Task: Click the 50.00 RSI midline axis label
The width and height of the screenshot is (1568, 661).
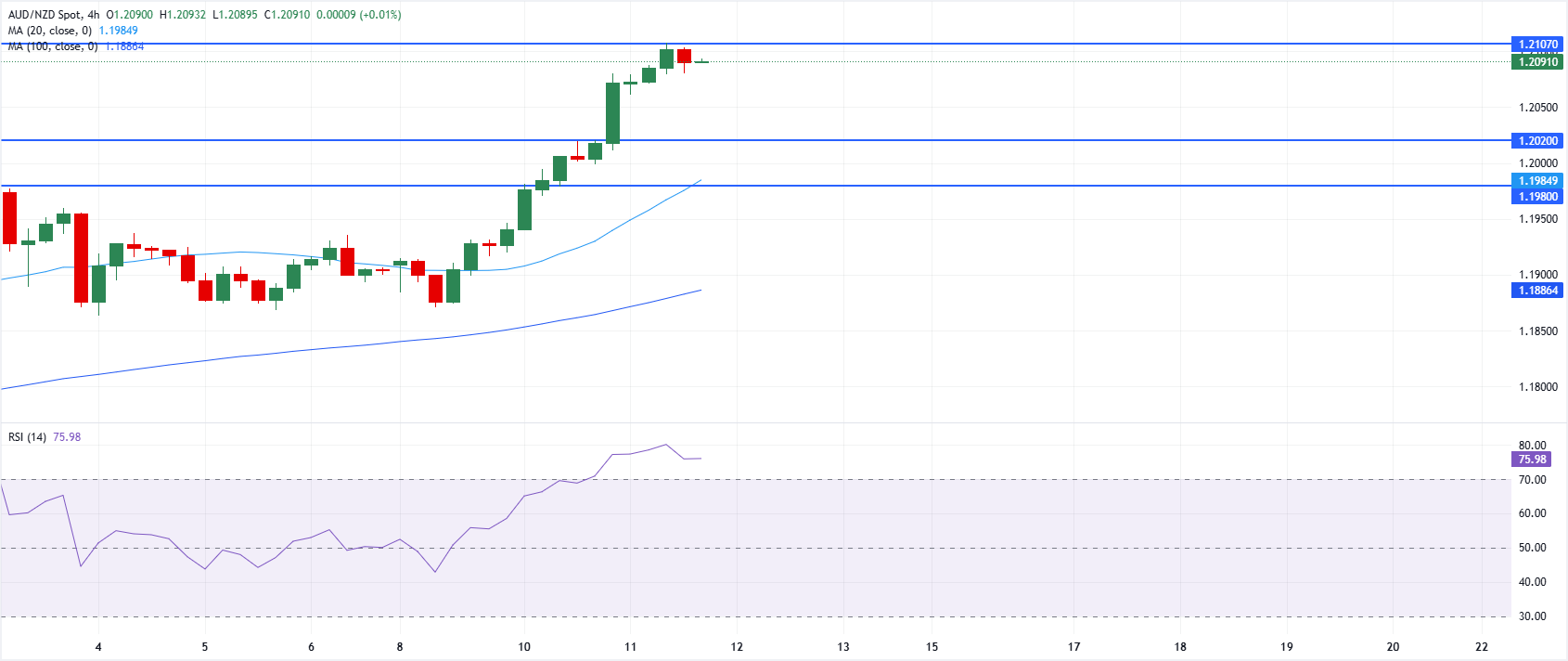Action: coord(1532,548)
